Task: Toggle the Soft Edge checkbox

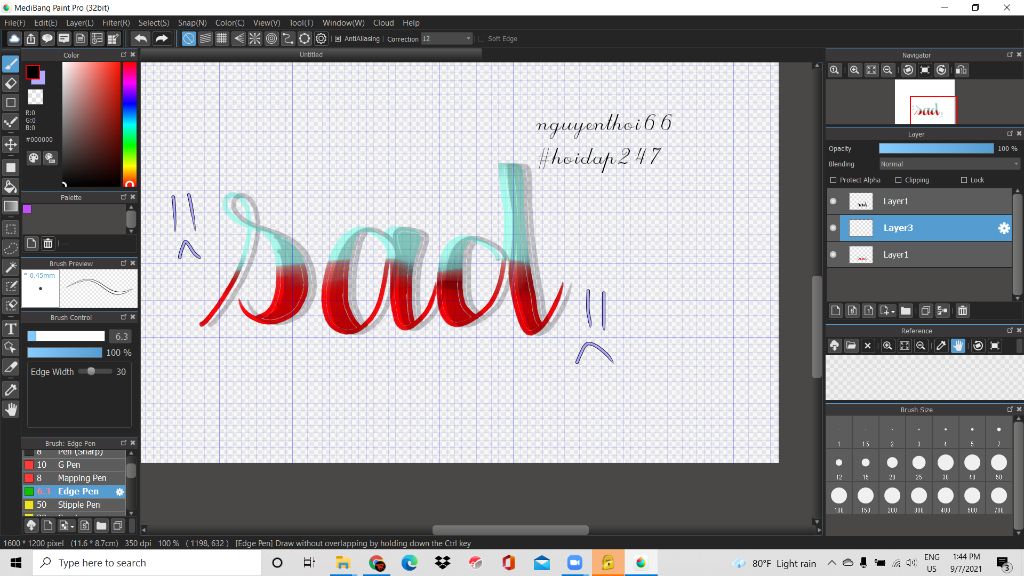Action: (481, 39)
